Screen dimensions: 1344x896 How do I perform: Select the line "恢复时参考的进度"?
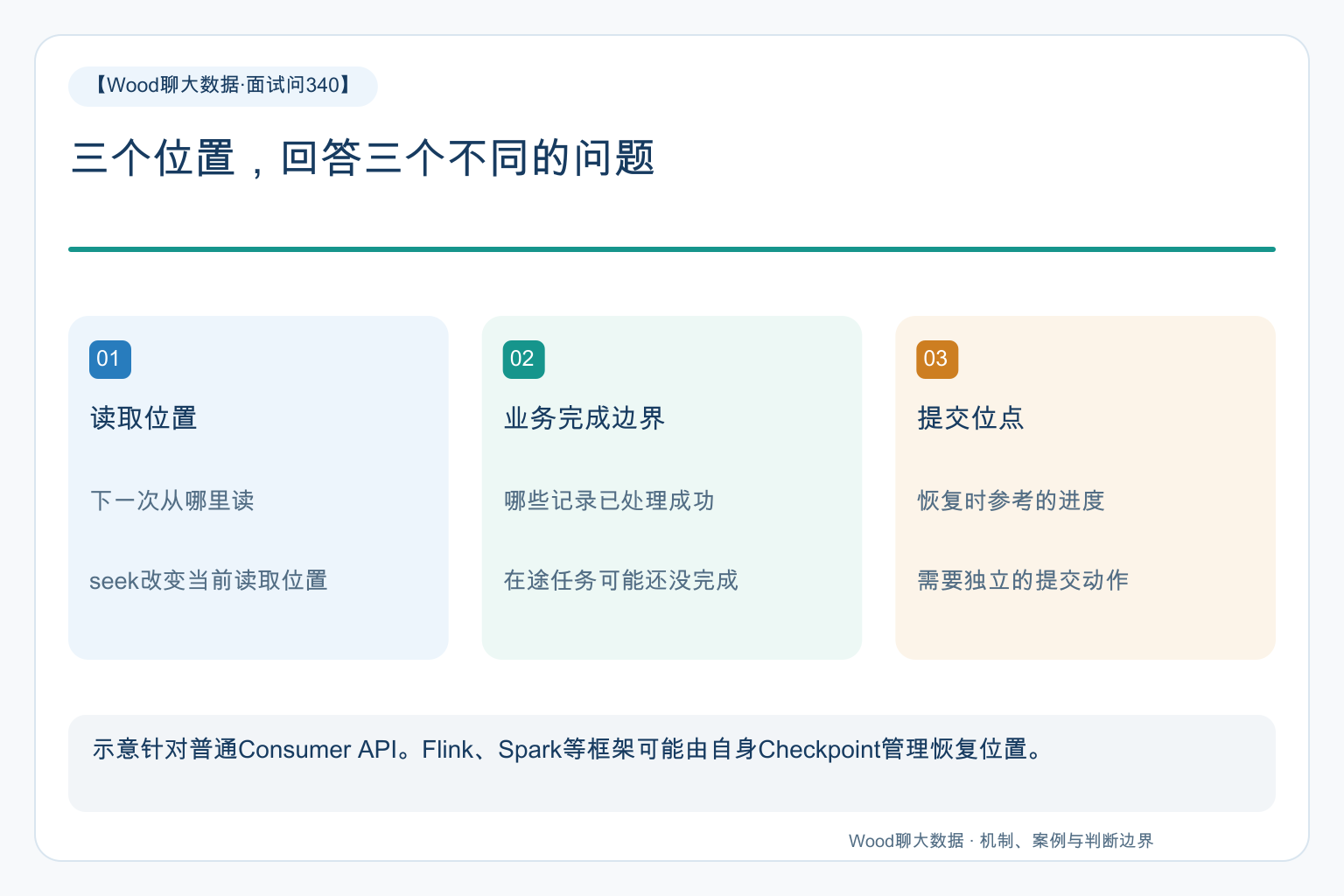pyautogui.click(x=1011, y=500)
